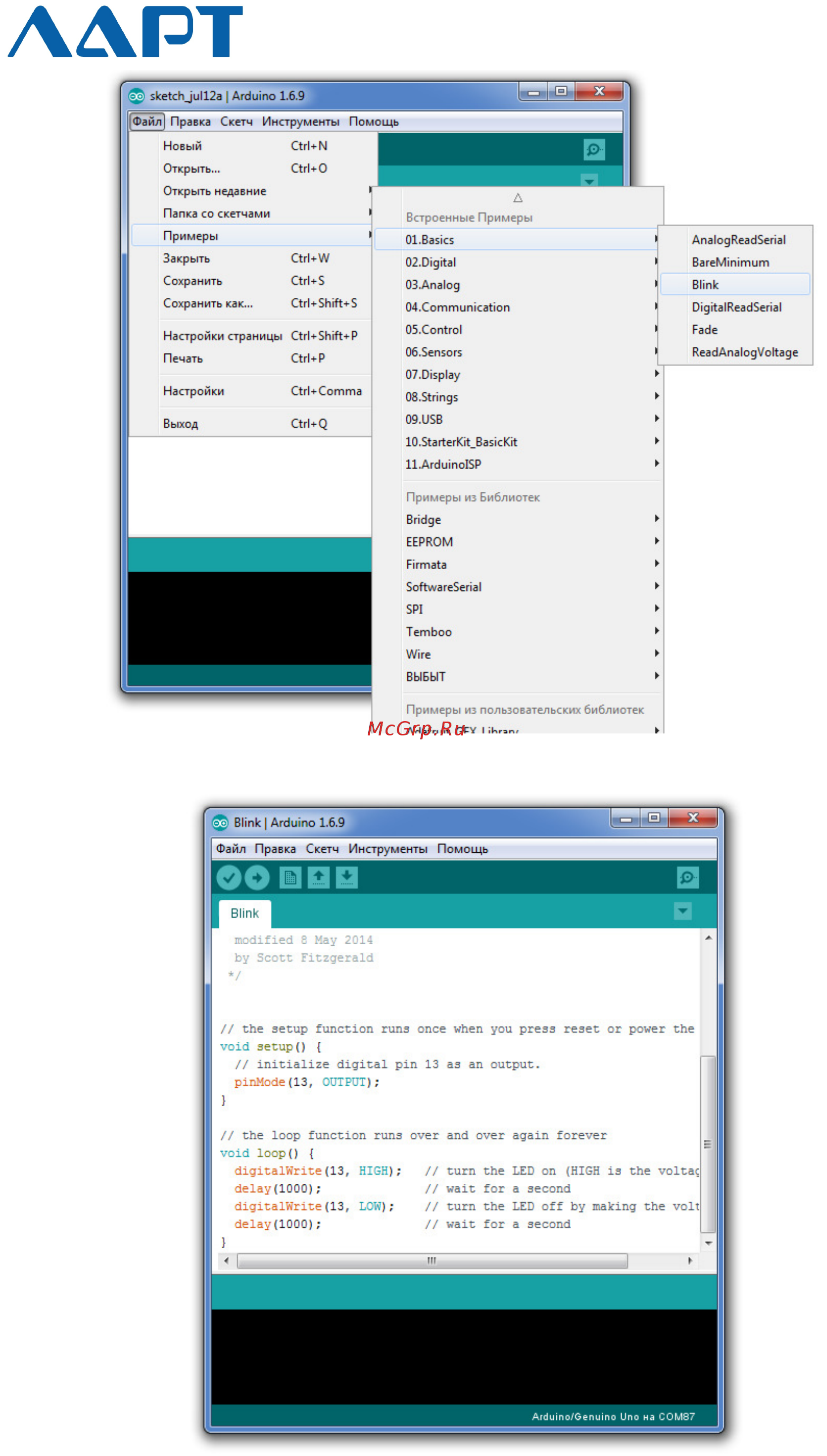Screen dimensions: 827x1456
Task: Expand 08.Strings examples submenu
Action: [x=518, y=397]
